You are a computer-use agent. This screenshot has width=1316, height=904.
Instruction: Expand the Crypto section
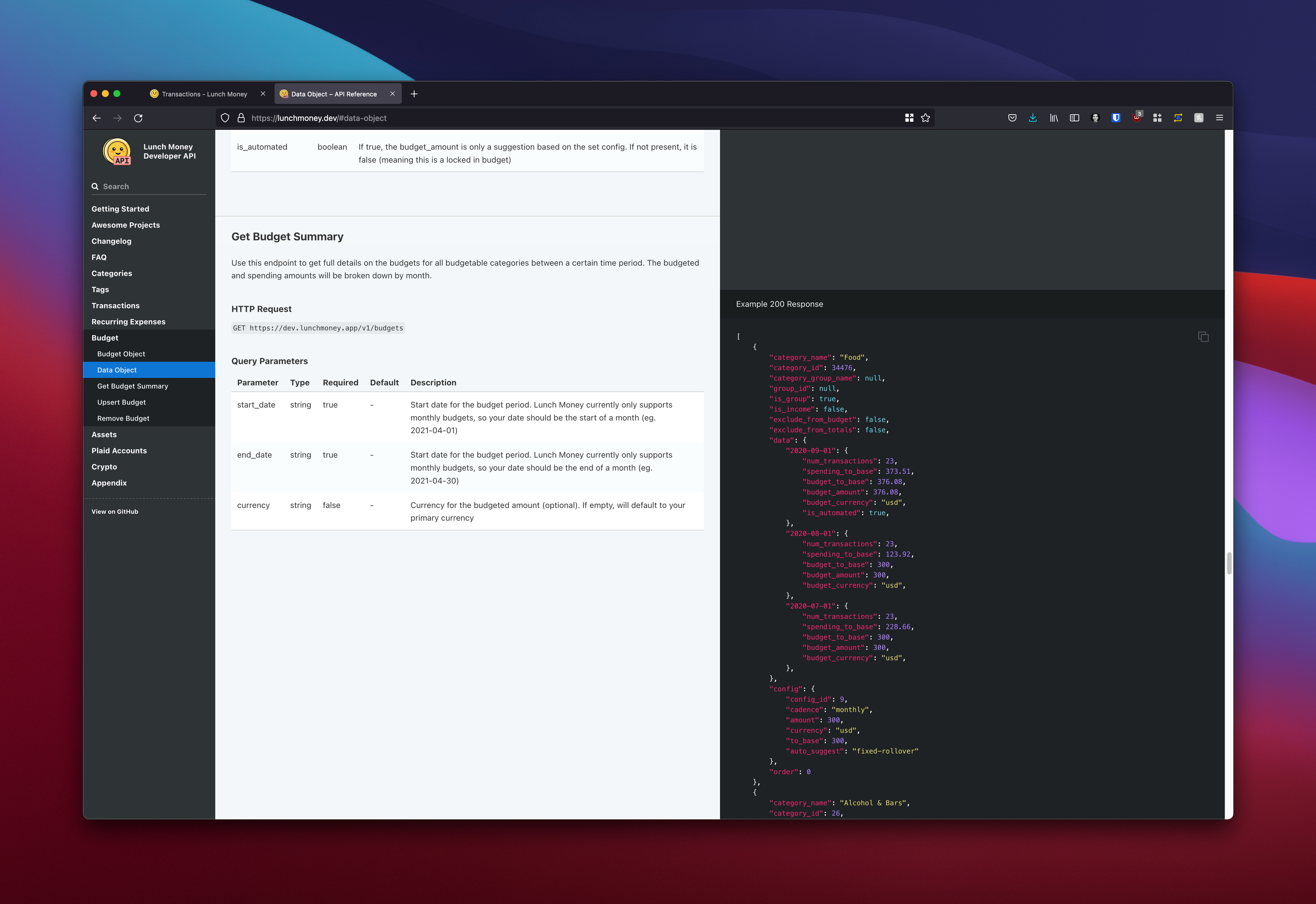pos(104,467)
